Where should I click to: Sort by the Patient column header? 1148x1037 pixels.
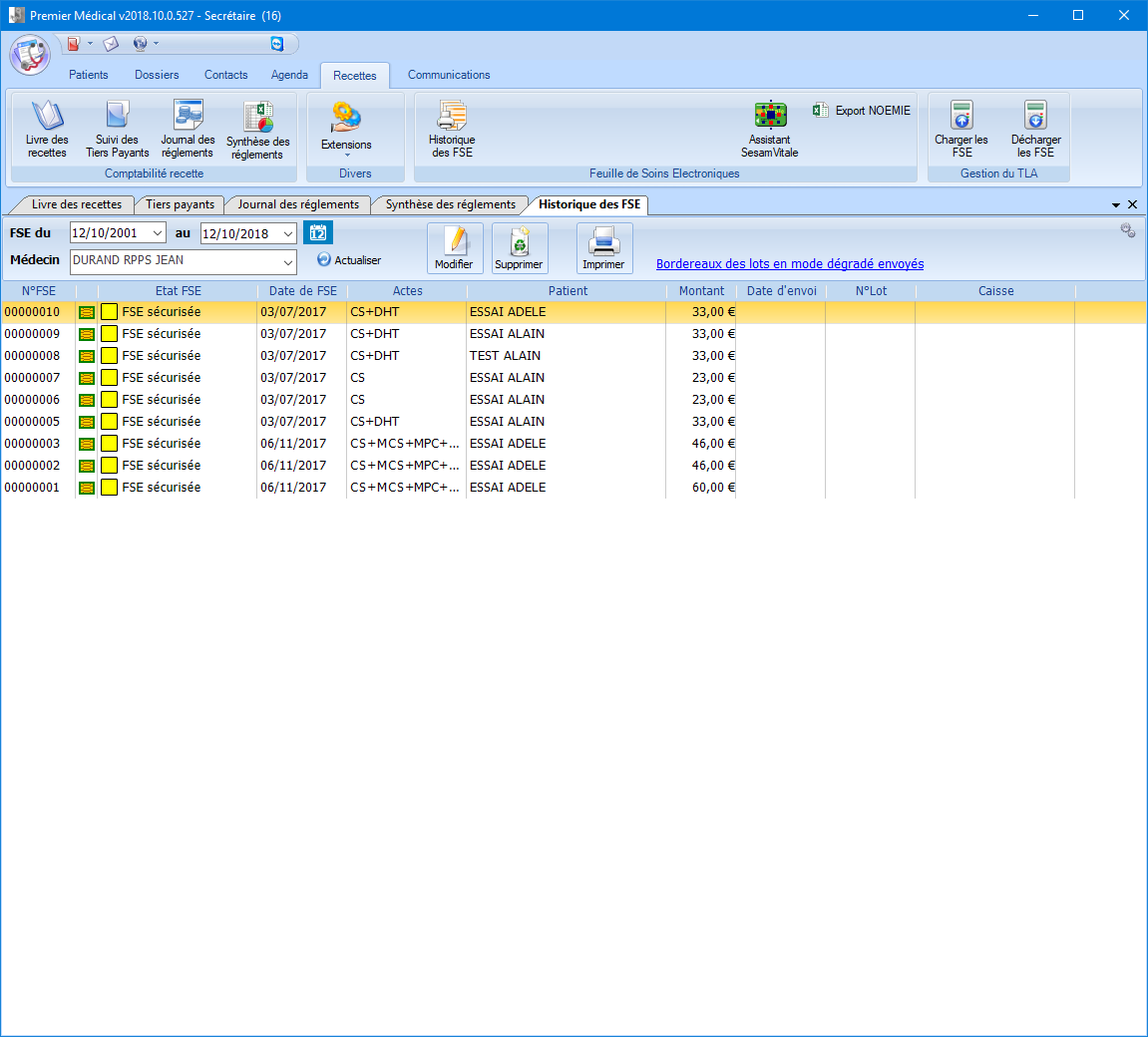568,290
